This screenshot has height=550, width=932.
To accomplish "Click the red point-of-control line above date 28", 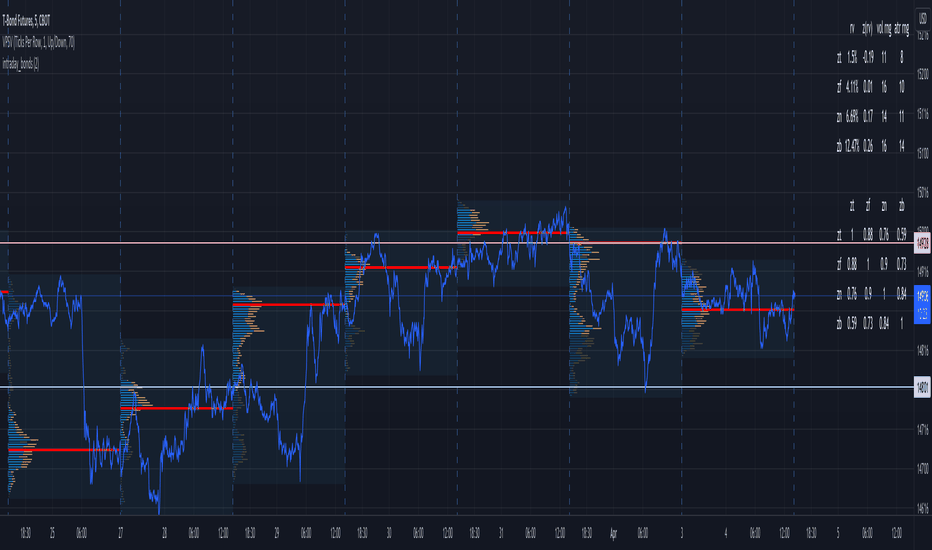I will click(176, 408).
